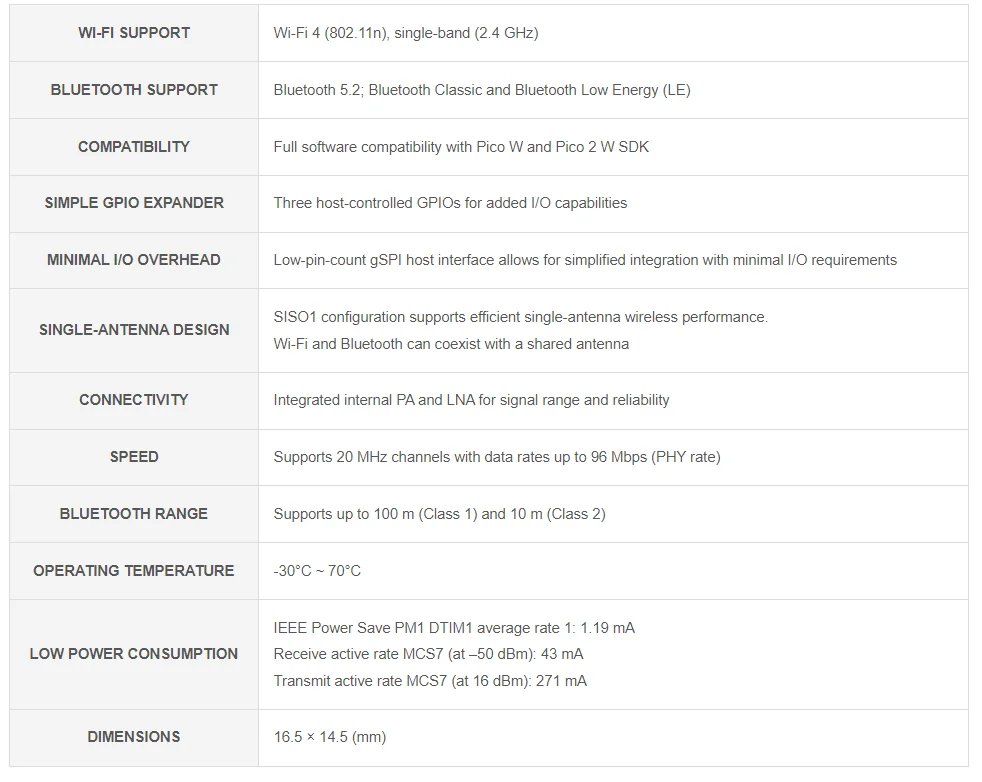Click the MINIMAL I/O OVERHEAD header
982x782 pixels.
[134, 260]
